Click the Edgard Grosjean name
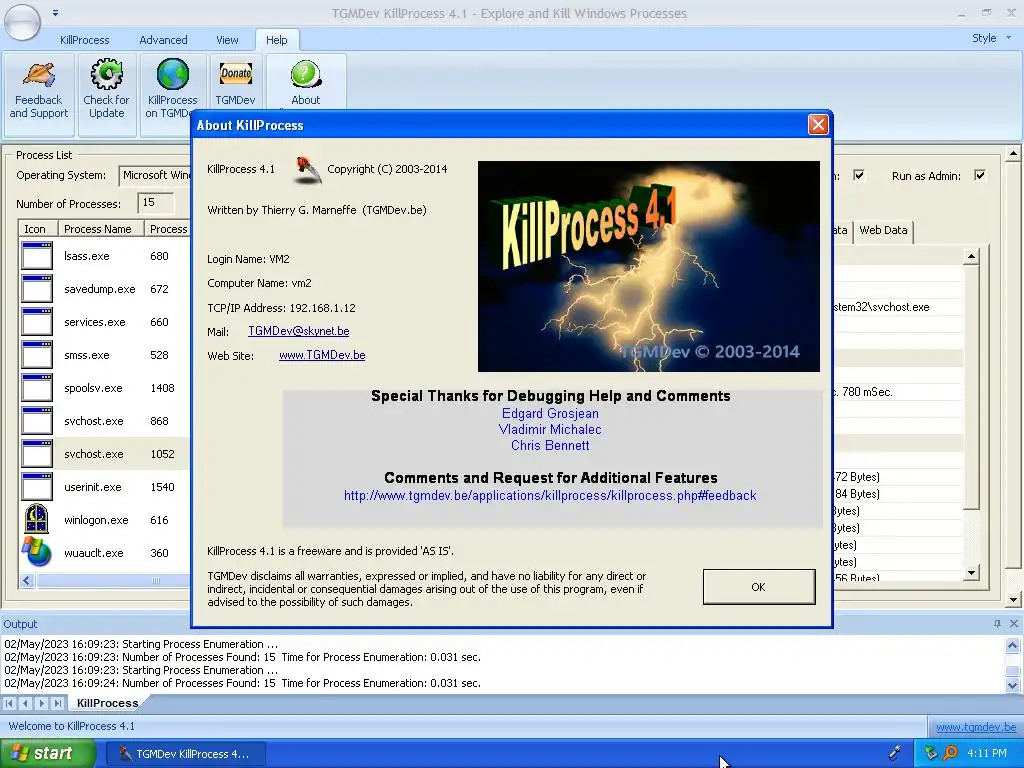This screenshot has width=1024, height=768. [550, 413]
